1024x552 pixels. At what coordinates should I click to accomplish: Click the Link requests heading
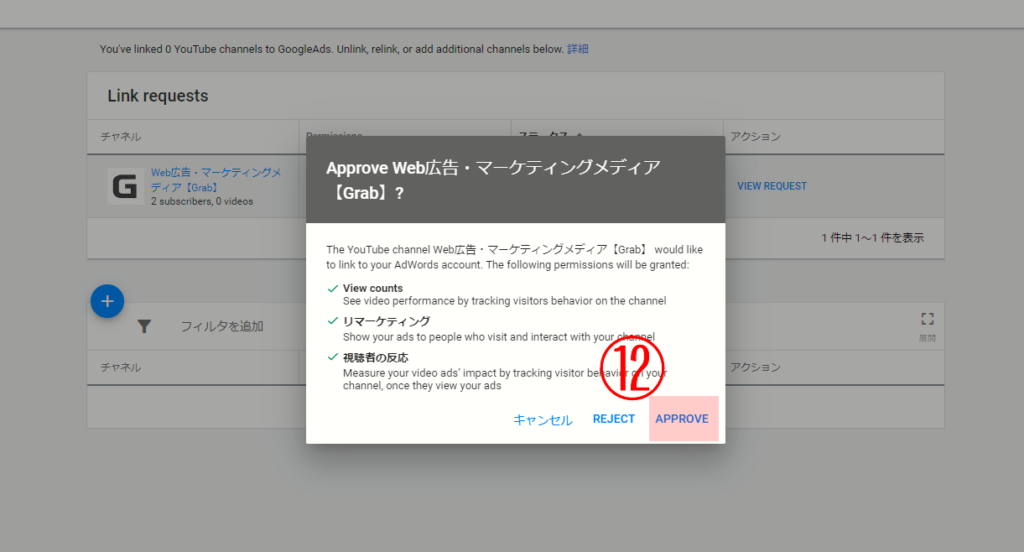click(x=158, y=96)
